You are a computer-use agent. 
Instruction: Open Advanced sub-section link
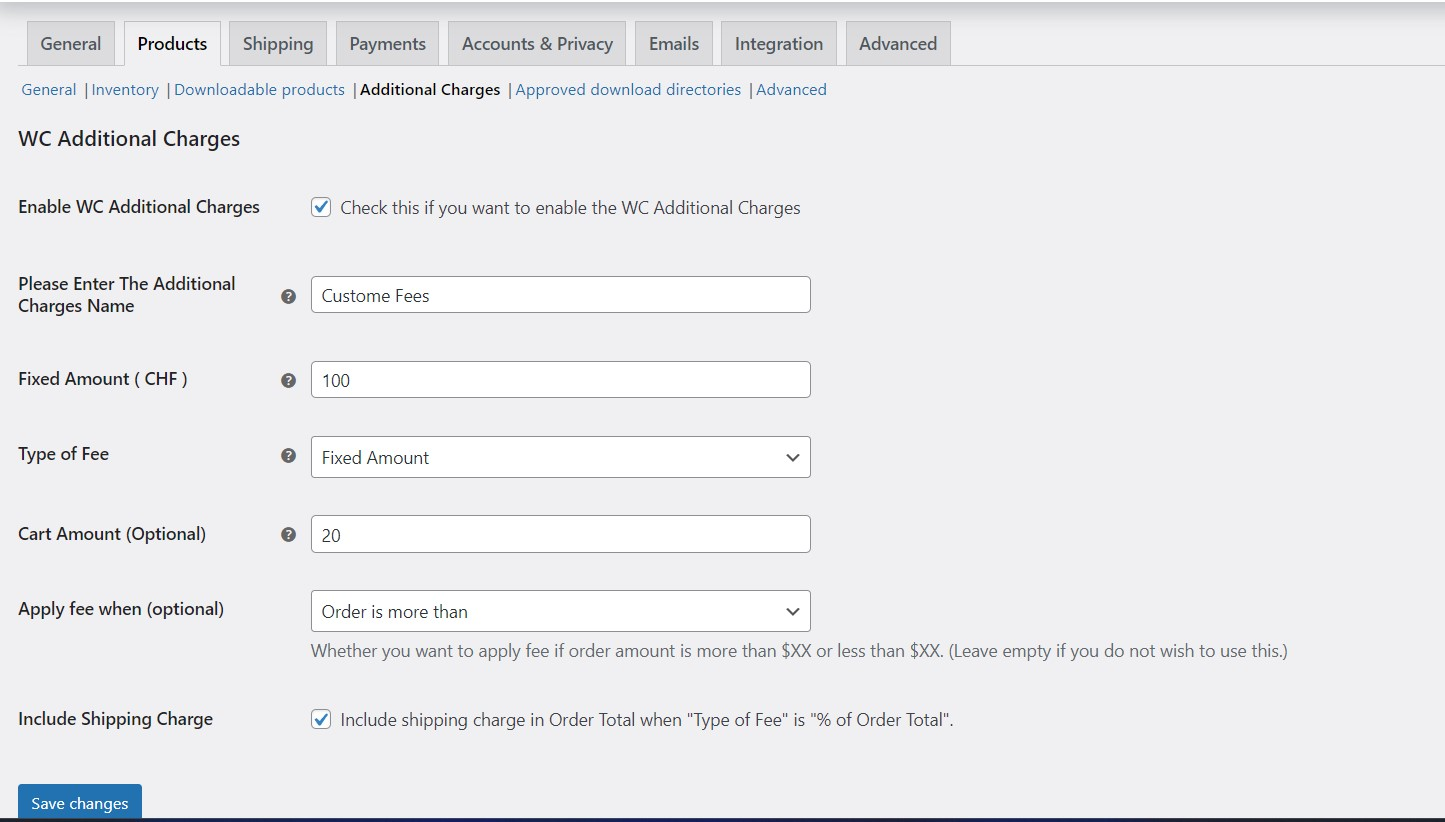[x=791, y=89]
